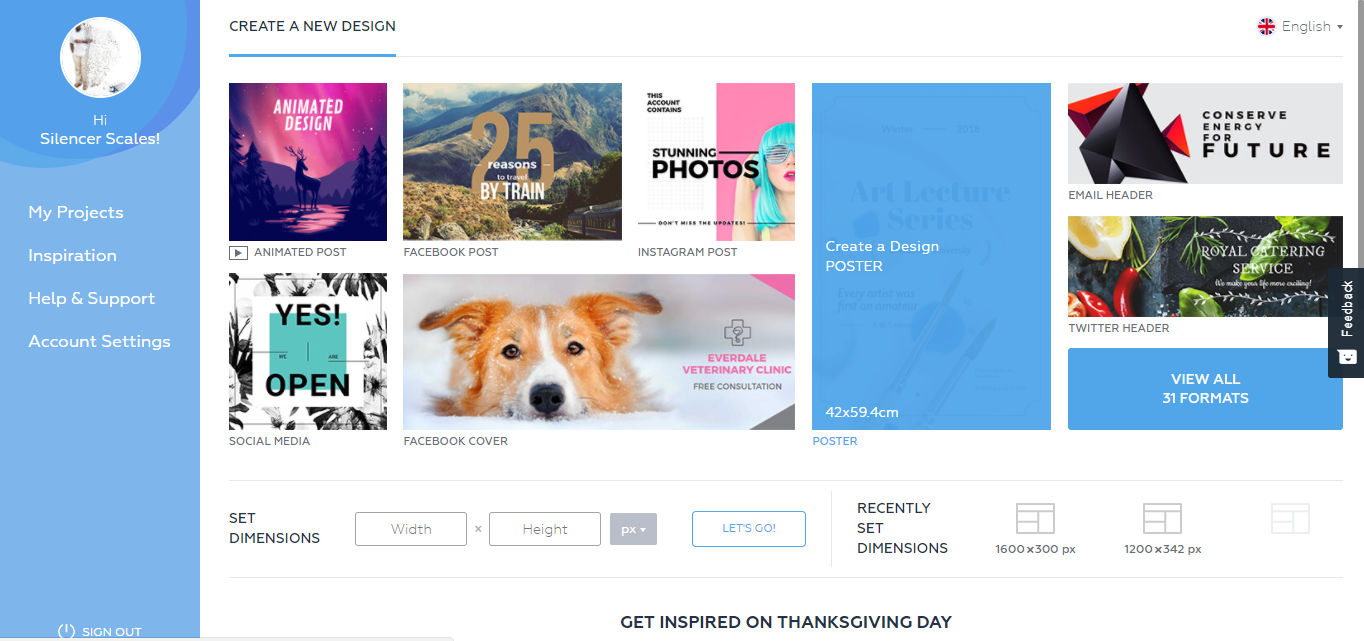Click the UK flag language icon
Viewport: 1364px width, 641px height.
pos(1267,27)
